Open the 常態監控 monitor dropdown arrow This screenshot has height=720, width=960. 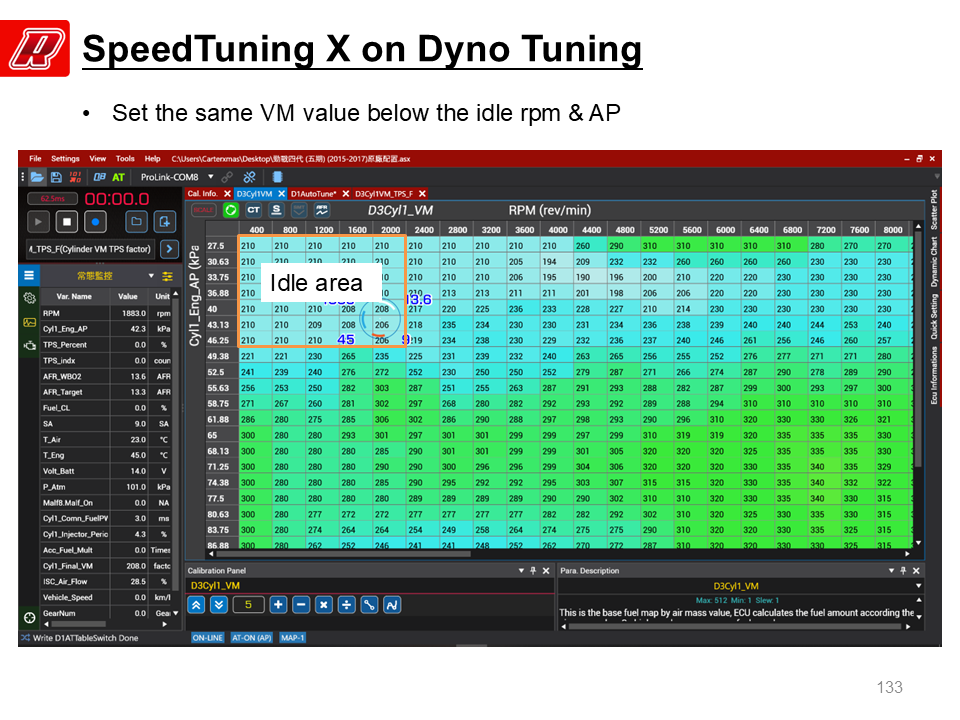pyautogui.click(x=151, y=276)
